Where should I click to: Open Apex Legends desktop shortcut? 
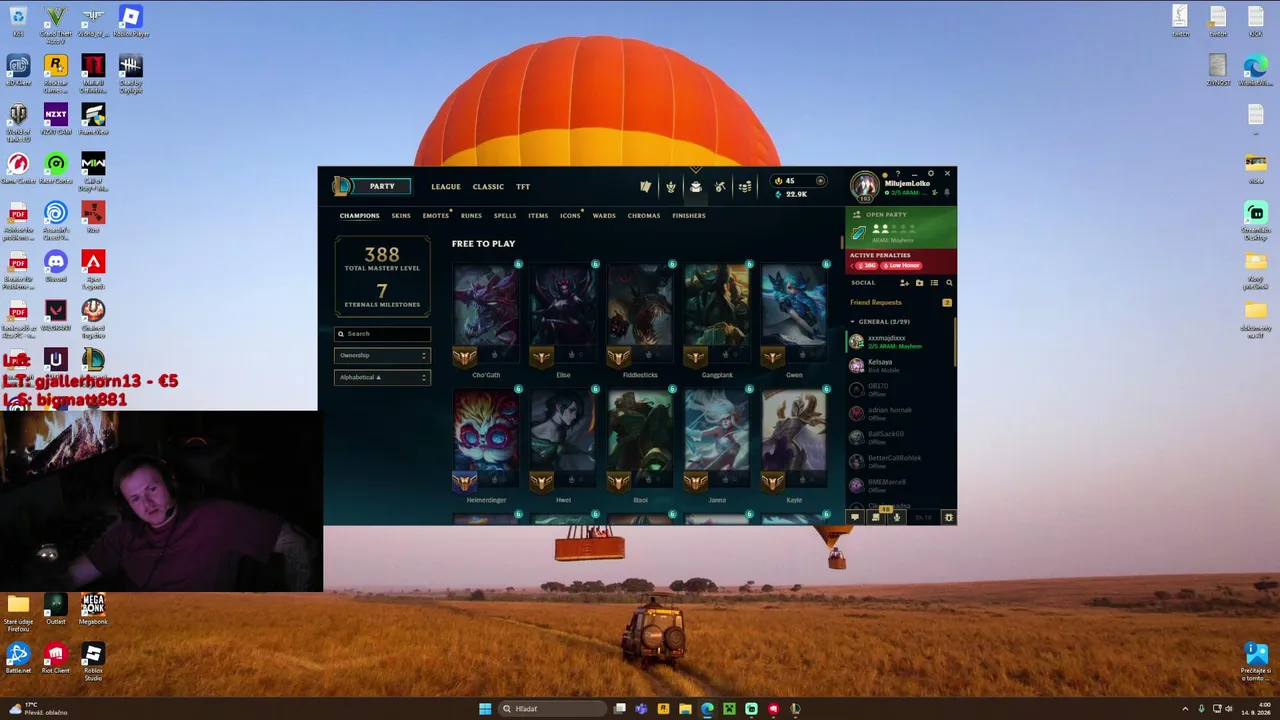[x=93, y=270]
